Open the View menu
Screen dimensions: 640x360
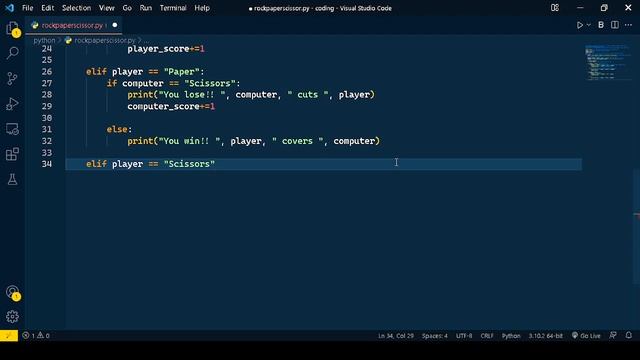(107, 8)
